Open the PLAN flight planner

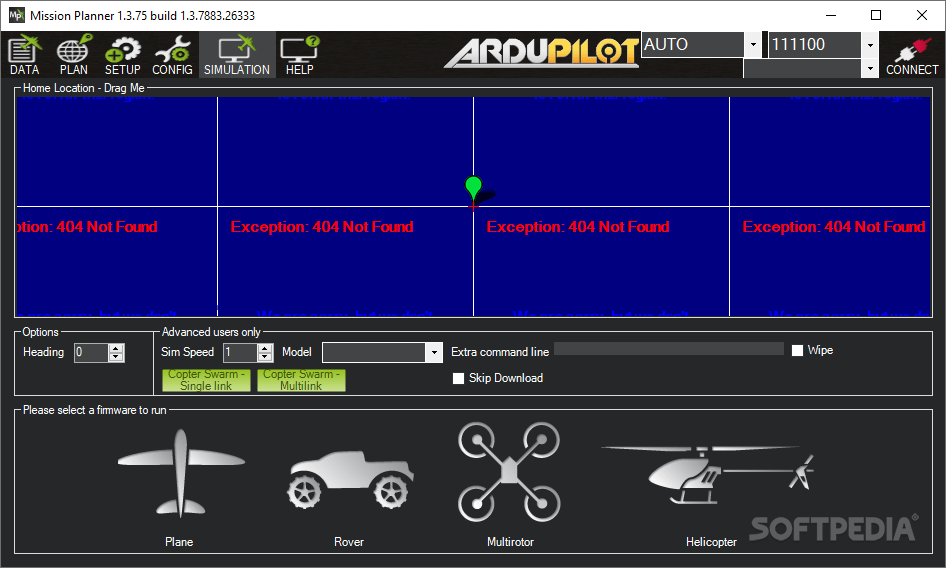click(x=74, y=55)
